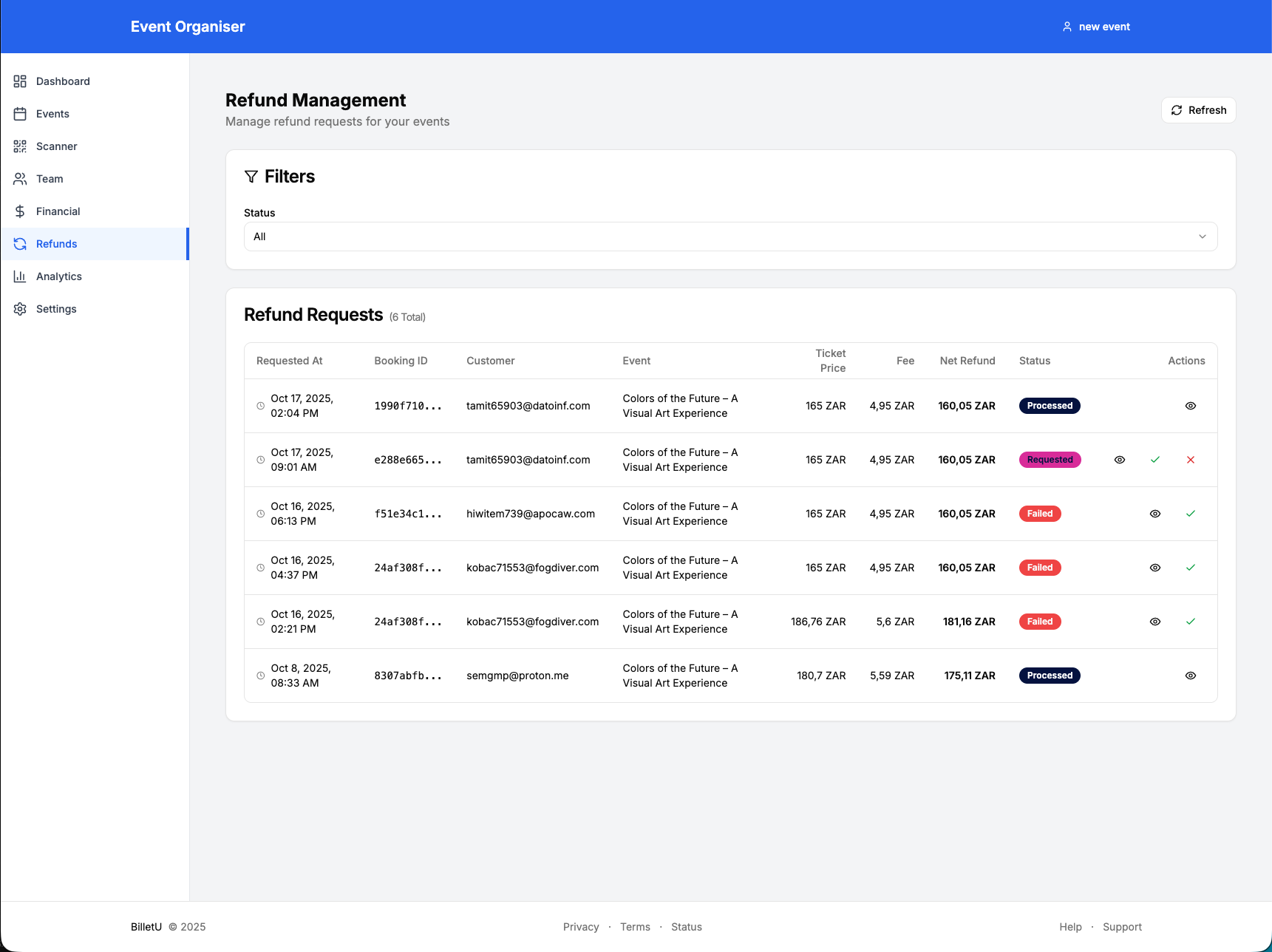
Task: Click the user profile icon in header
Action: point(1067,27)
